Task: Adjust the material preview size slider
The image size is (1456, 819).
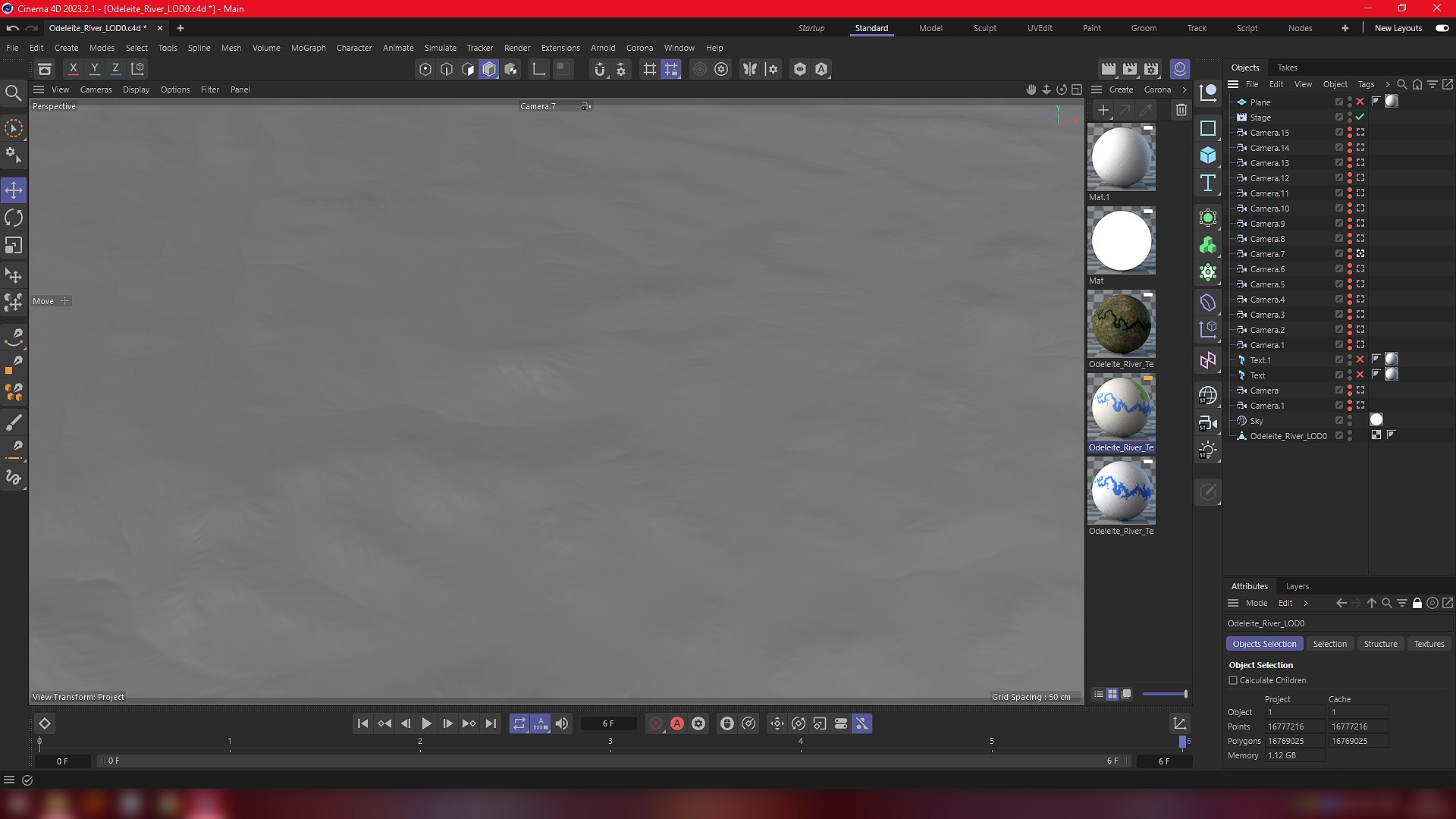Action: tap(1164, 694)
